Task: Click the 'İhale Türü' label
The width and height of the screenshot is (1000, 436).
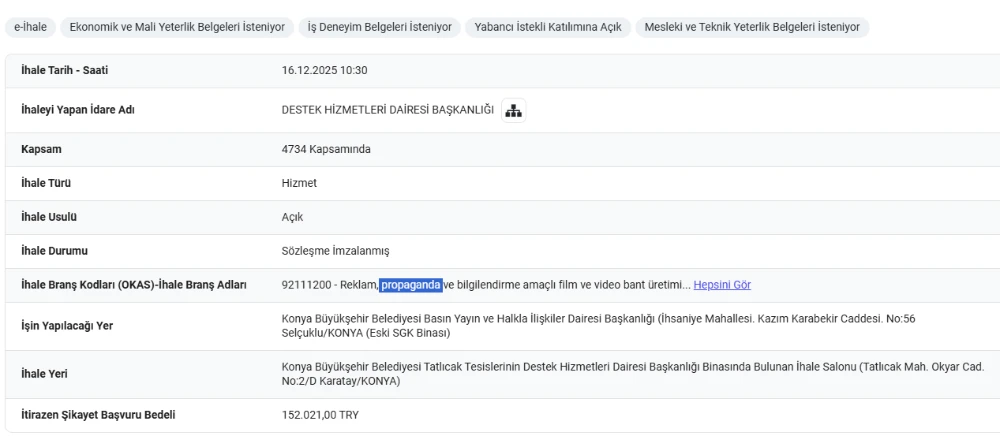Action: (46, 184)
